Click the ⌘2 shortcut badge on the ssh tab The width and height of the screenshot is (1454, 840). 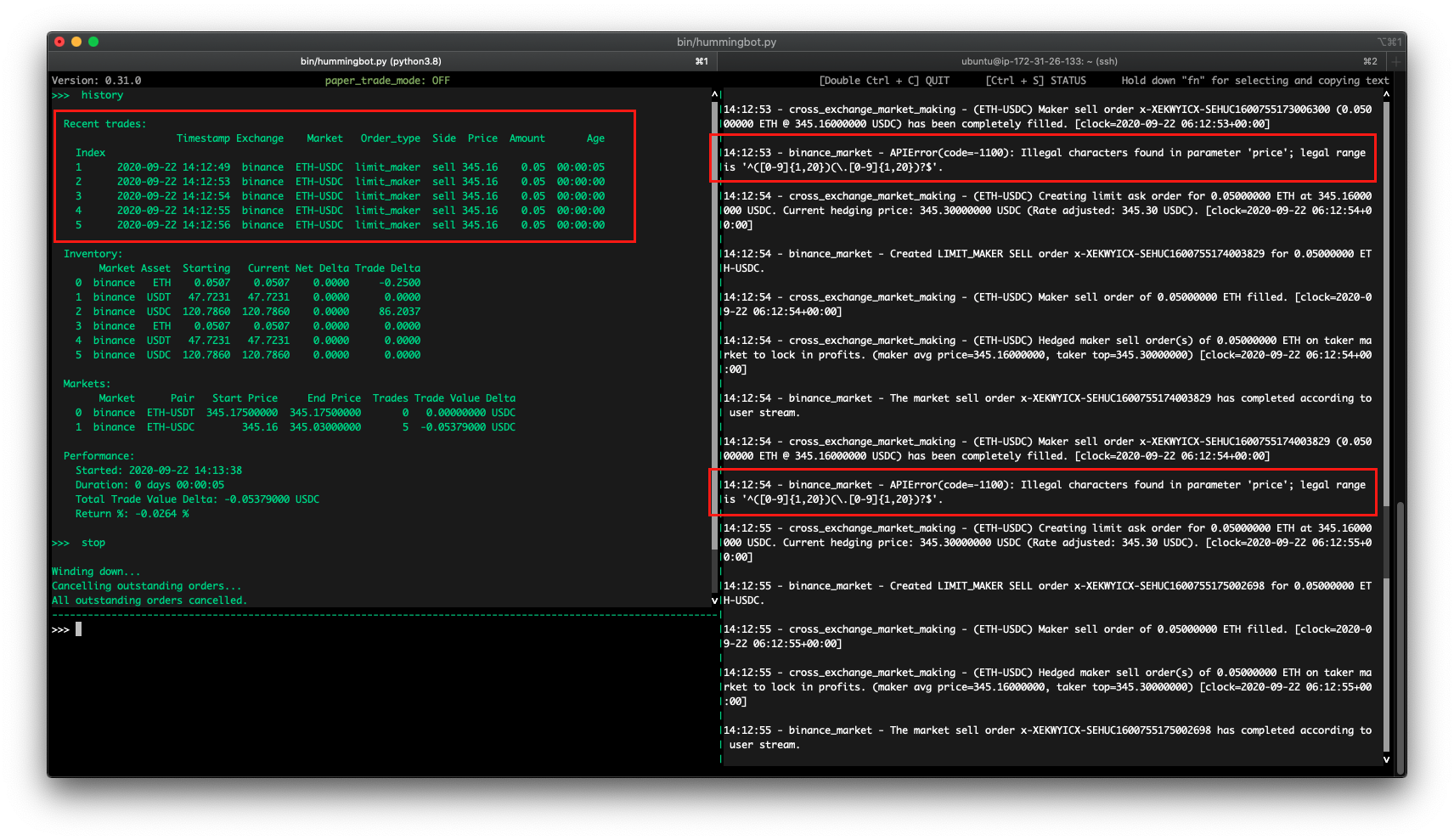pyautogui.click(x=1370, y=61)
